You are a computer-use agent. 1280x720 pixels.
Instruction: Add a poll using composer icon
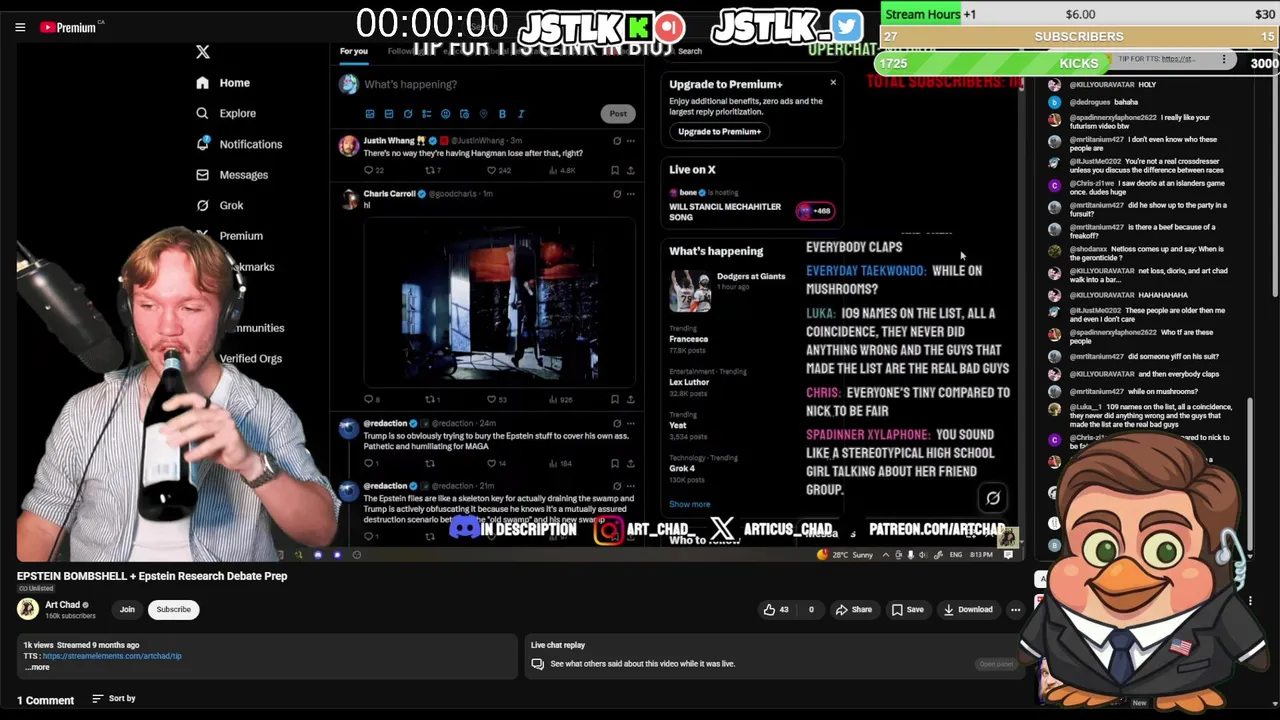426,114
